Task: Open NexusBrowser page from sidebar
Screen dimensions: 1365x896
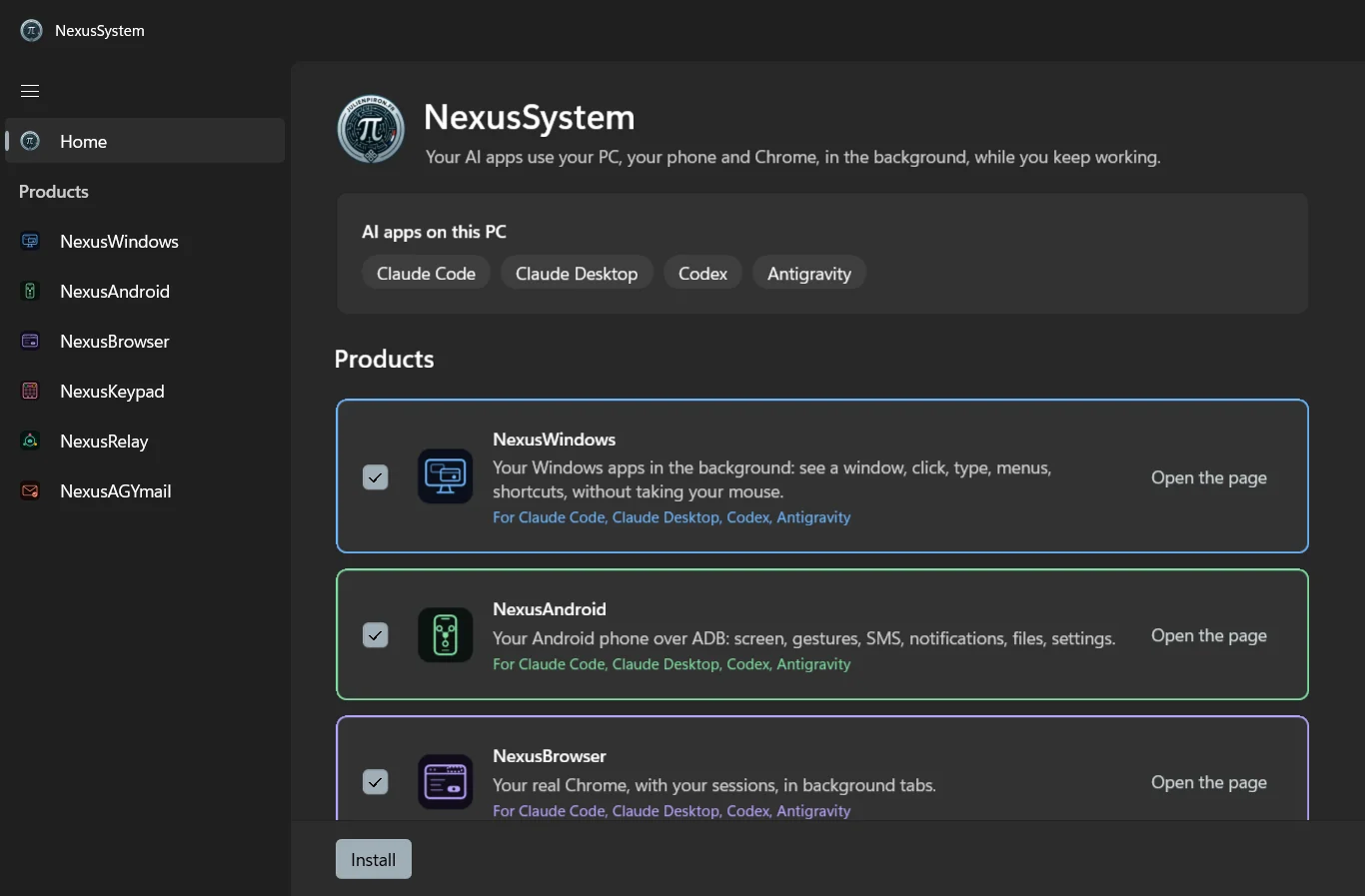Action: click(145, 341)
